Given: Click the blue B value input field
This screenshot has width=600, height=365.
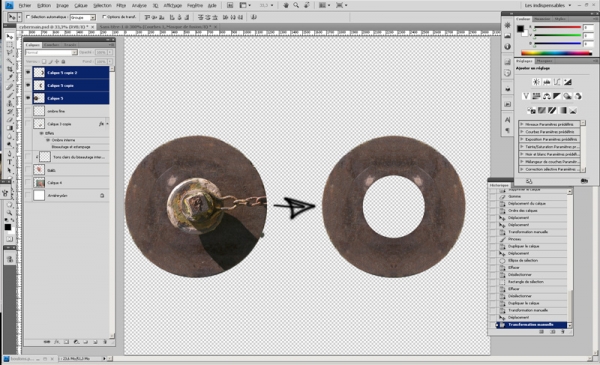Looking at the screenshot, I should point(589,44).
